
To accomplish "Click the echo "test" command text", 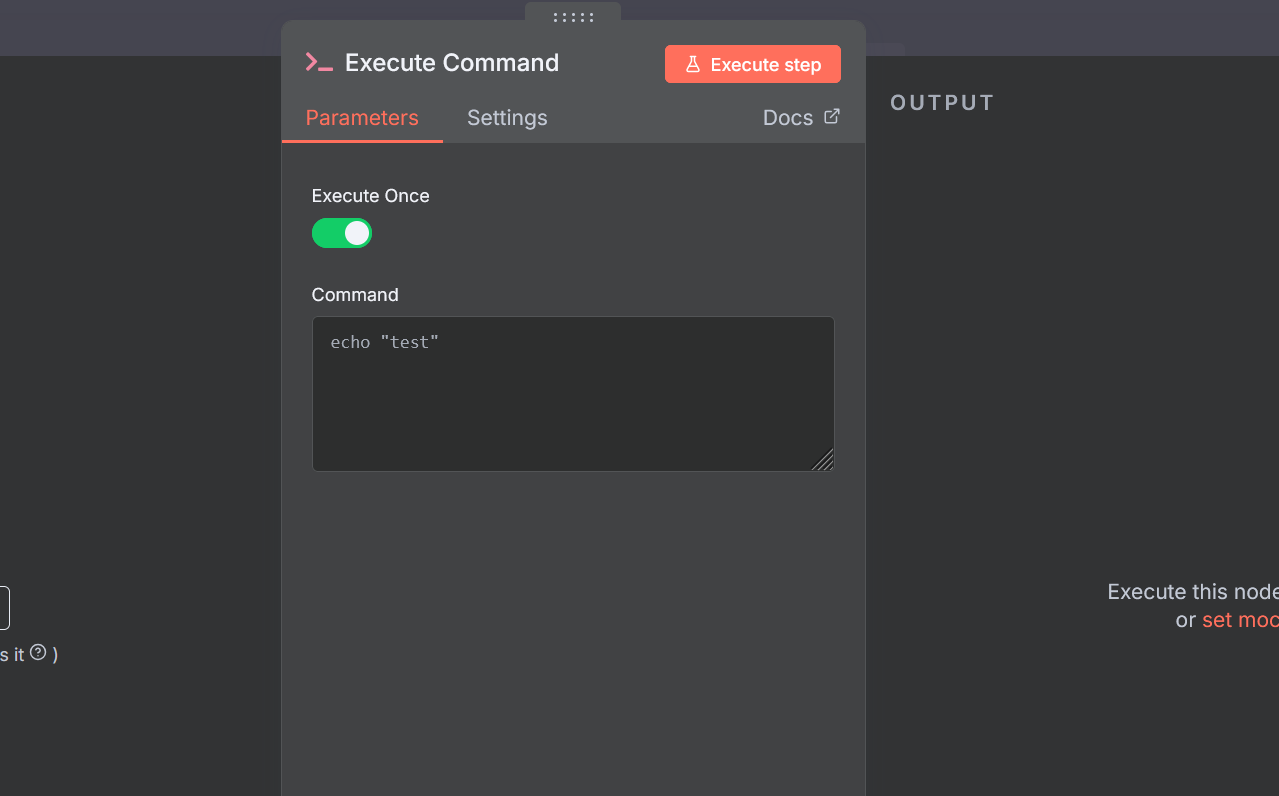I will click(x=385, y=342).
